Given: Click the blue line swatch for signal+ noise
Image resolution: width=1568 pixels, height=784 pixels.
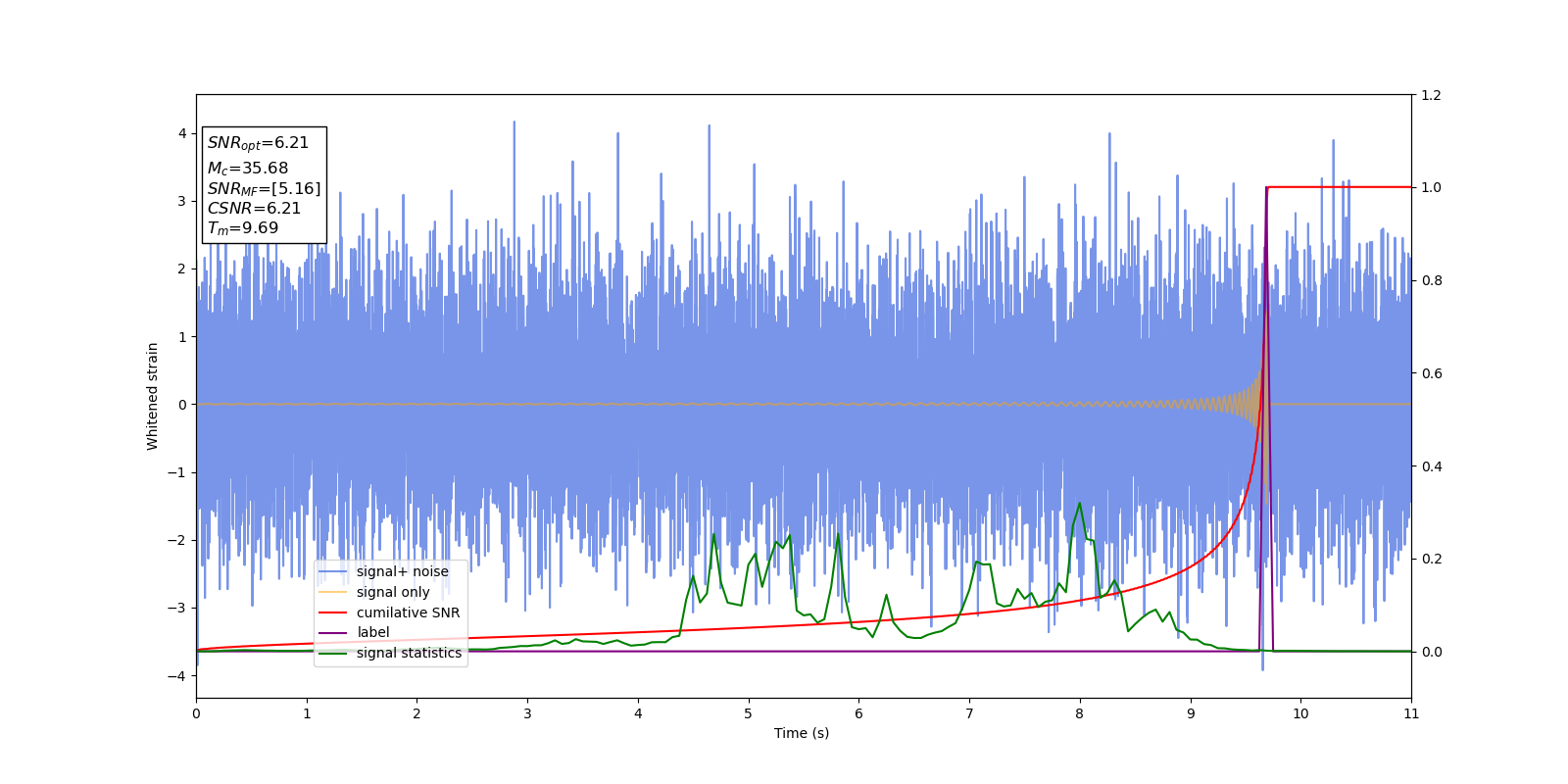Looking at the screenshot, I should (333, 571).
